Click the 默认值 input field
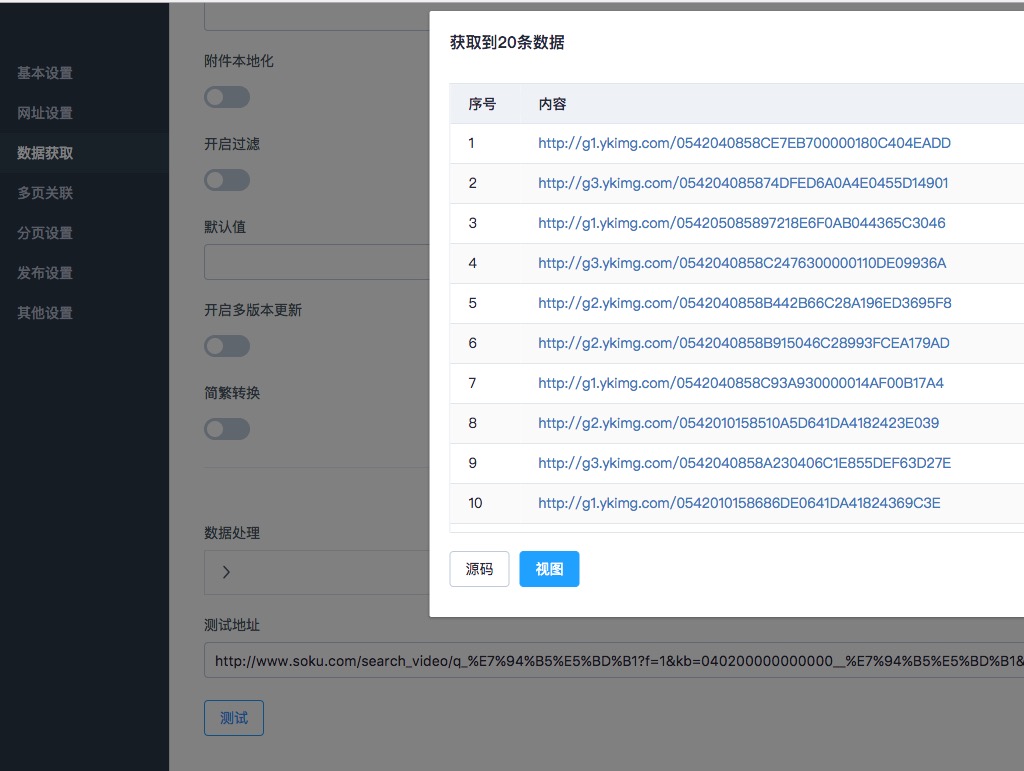Viewport: 1024px width, 771px height. [x=317, y=262]
